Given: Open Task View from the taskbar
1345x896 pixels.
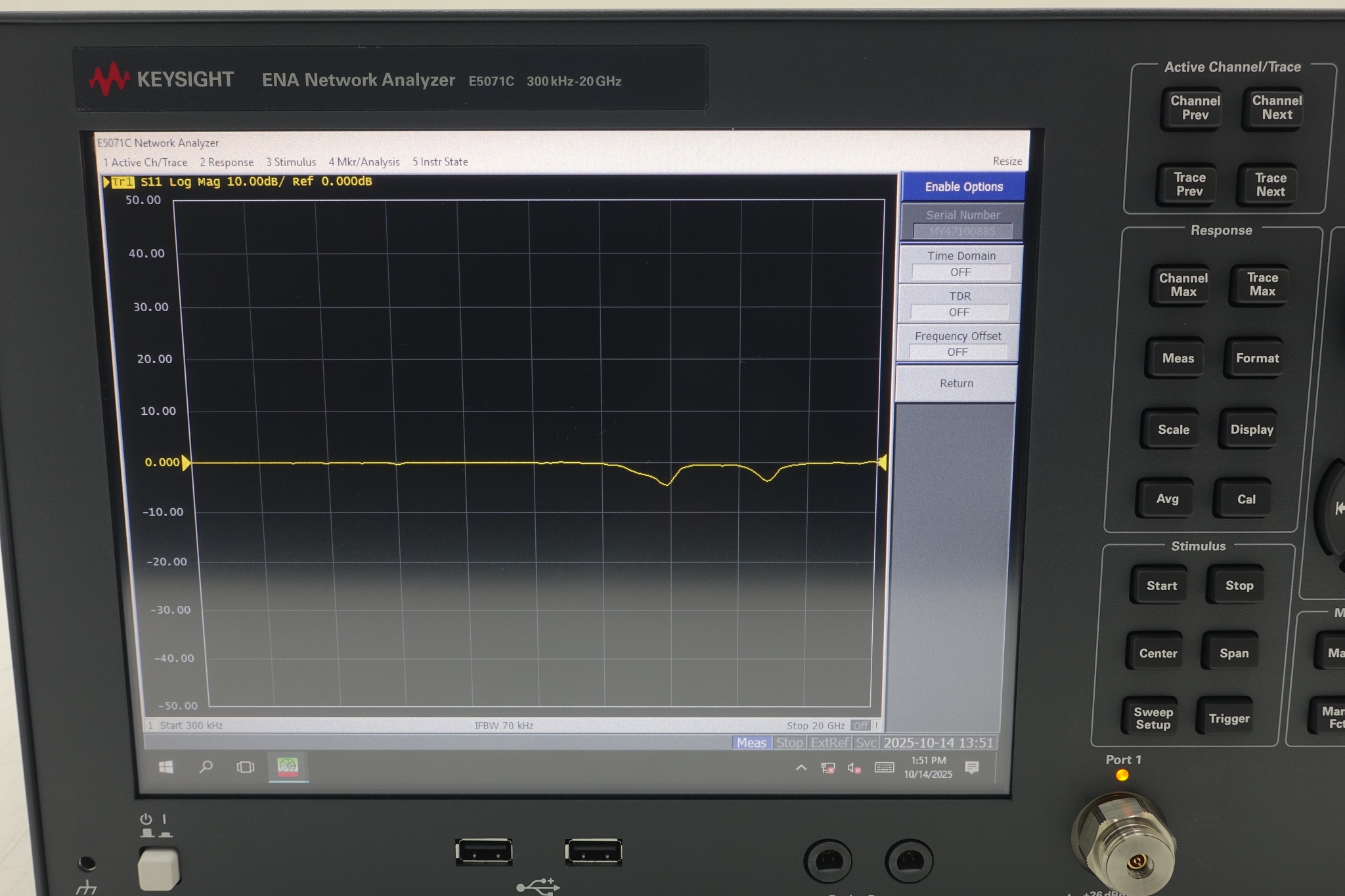Looking at the screenshot, I should click(x=244, y=767).
